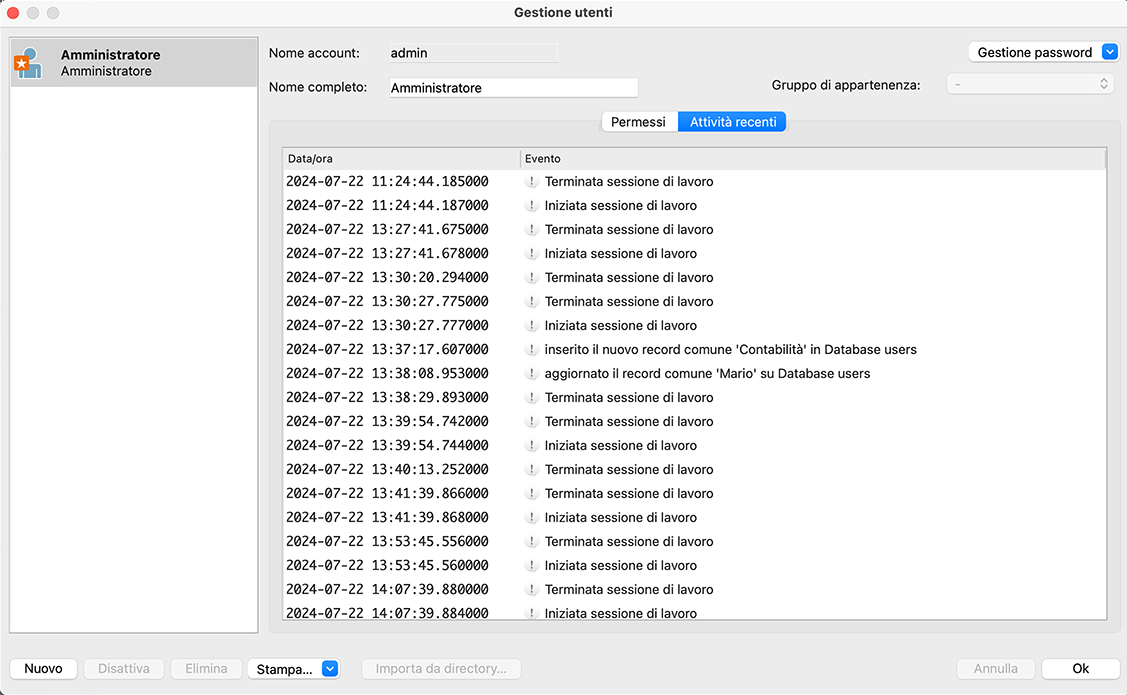Viewport: 1127px width, 695px height.
Task: Click info icon beside 'Mario' record event
Action: [532, 374]
